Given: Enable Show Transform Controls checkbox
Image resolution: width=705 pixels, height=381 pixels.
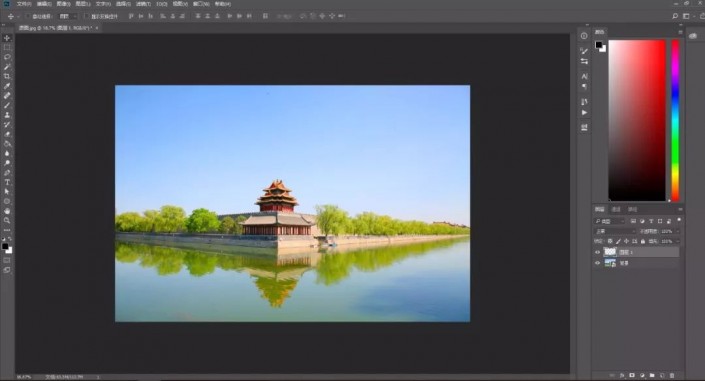Looking at the screenshot, I should pos(87,16).
